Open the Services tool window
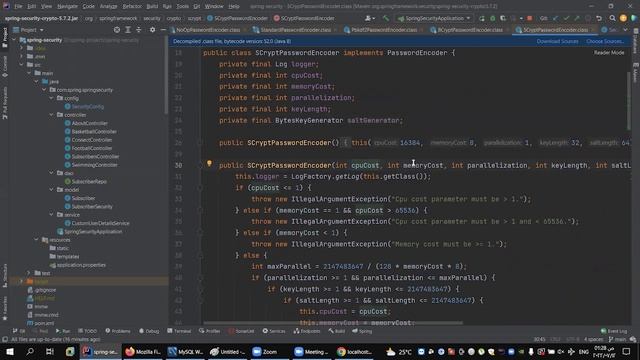The height and width of the screenshot is (360, 640). [x=274, y=331]
